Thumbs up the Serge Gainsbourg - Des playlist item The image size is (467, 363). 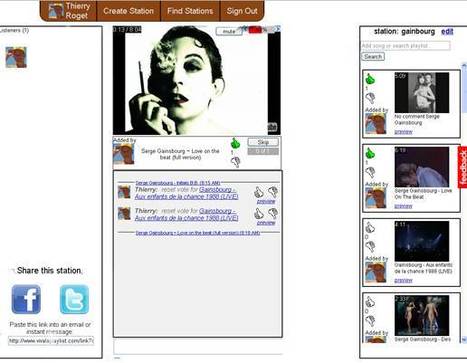[x=370, y=302]
